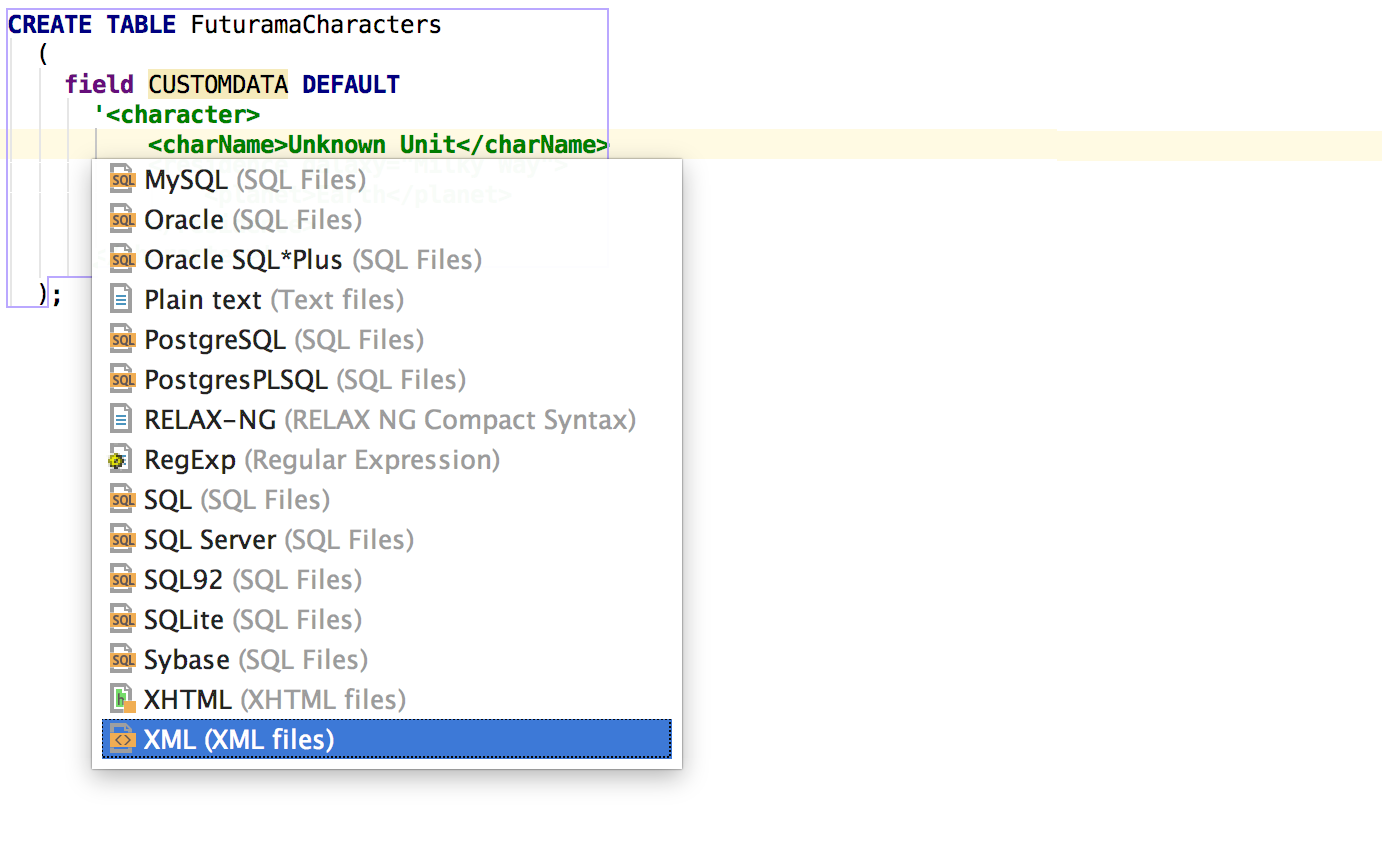This screenshot has width=1382, height=860.
Task: Click the CREATE keyword in the code
Action: [50, 25]
